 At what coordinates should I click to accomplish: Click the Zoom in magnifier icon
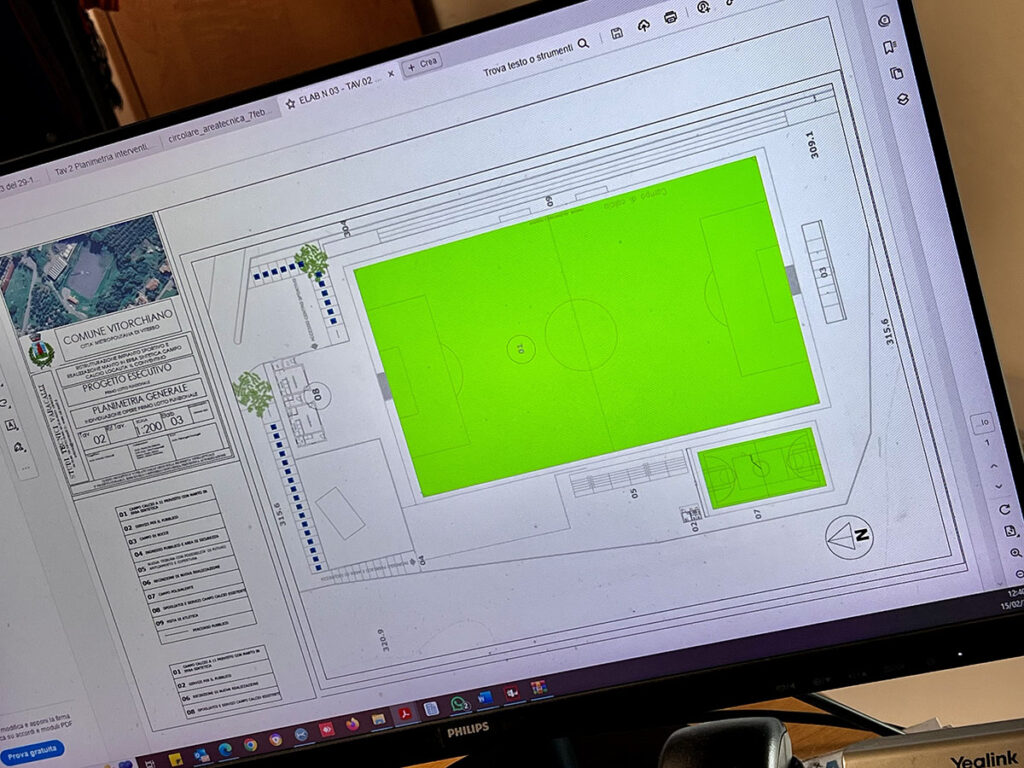(1016, 553)
